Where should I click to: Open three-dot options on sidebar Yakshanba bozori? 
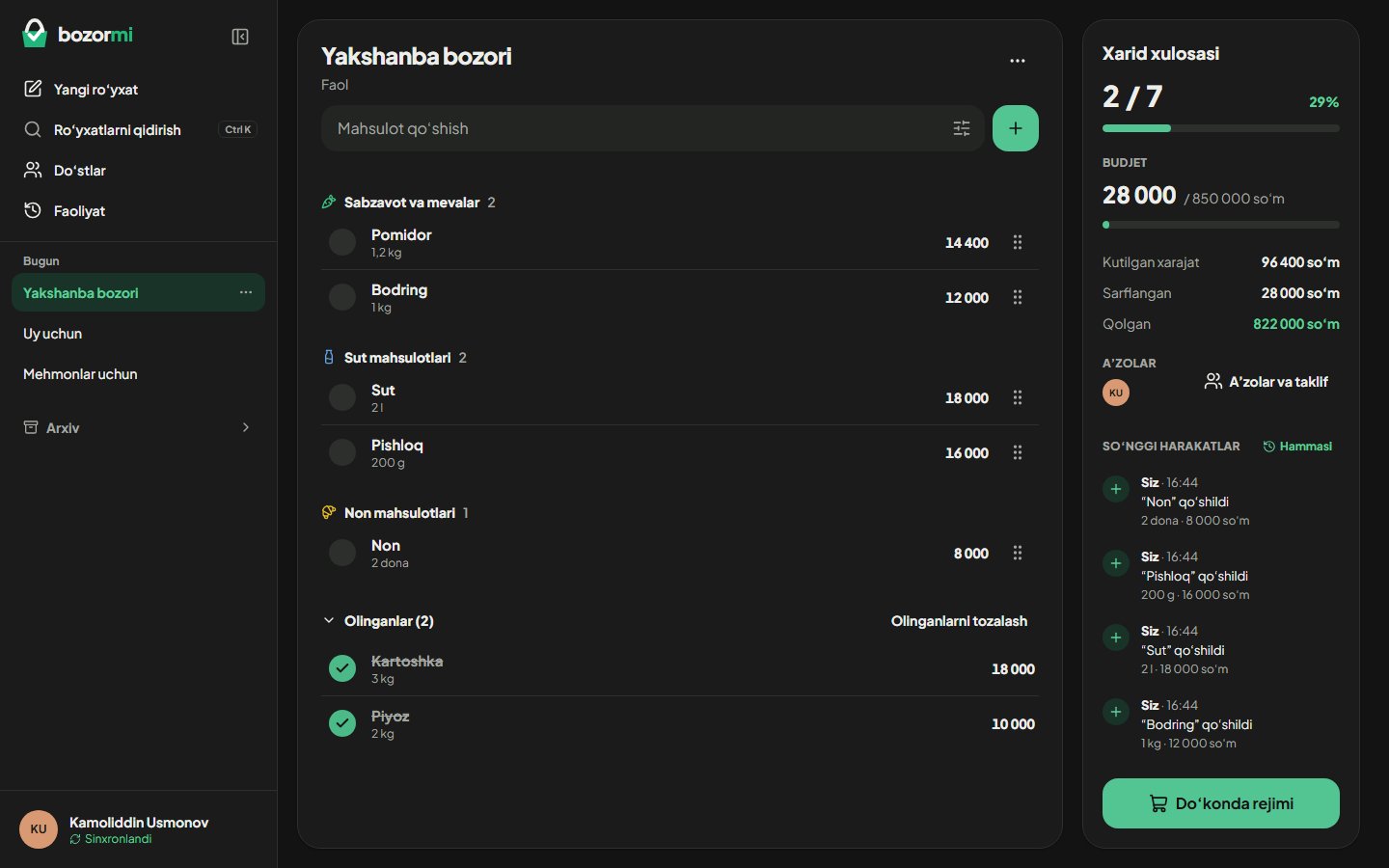click(x=246, y=292)
